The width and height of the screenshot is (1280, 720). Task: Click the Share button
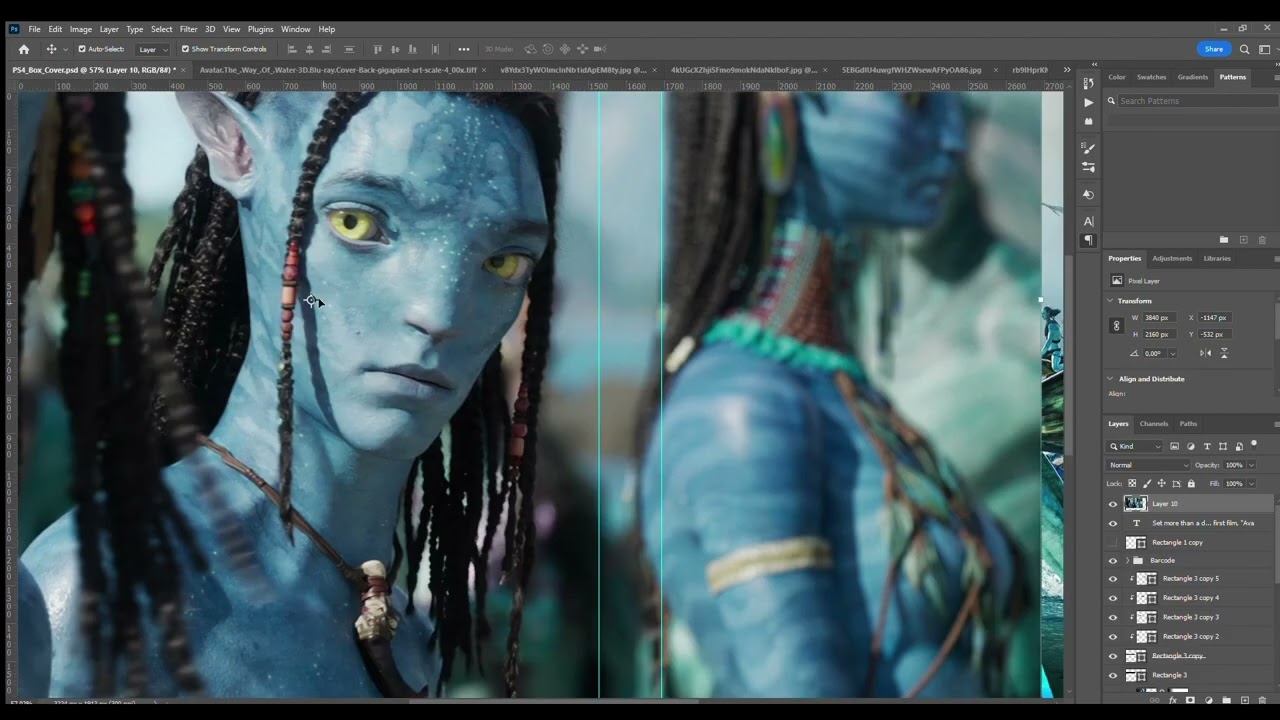coord(1214,49)
